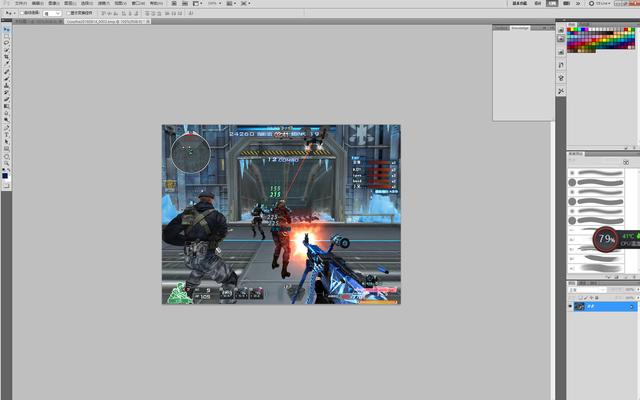This screenshot has height=400, width=640.
Task: Select the Lasso tool
Action: click(7, 42)
